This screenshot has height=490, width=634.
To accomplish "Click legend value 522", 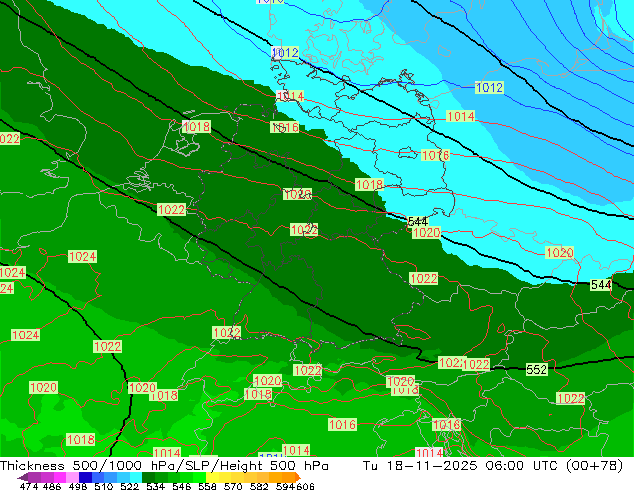I will (129, 486).
